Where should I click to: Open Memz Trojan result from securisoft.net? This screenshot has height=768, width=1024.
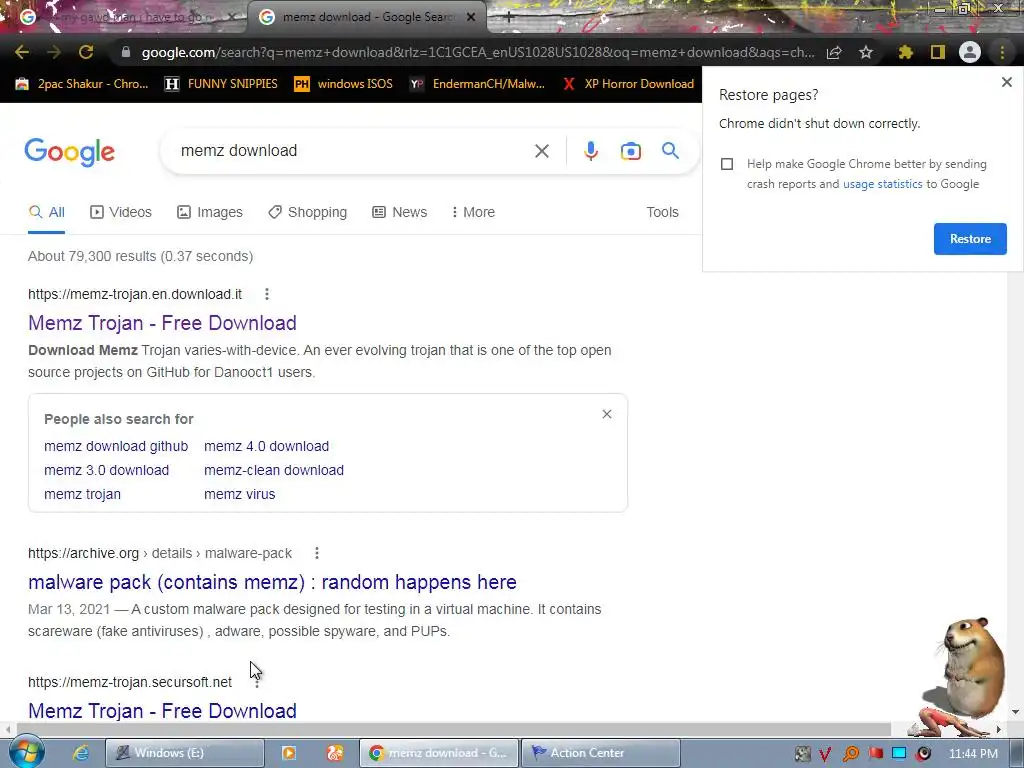[x=162, y=711]
